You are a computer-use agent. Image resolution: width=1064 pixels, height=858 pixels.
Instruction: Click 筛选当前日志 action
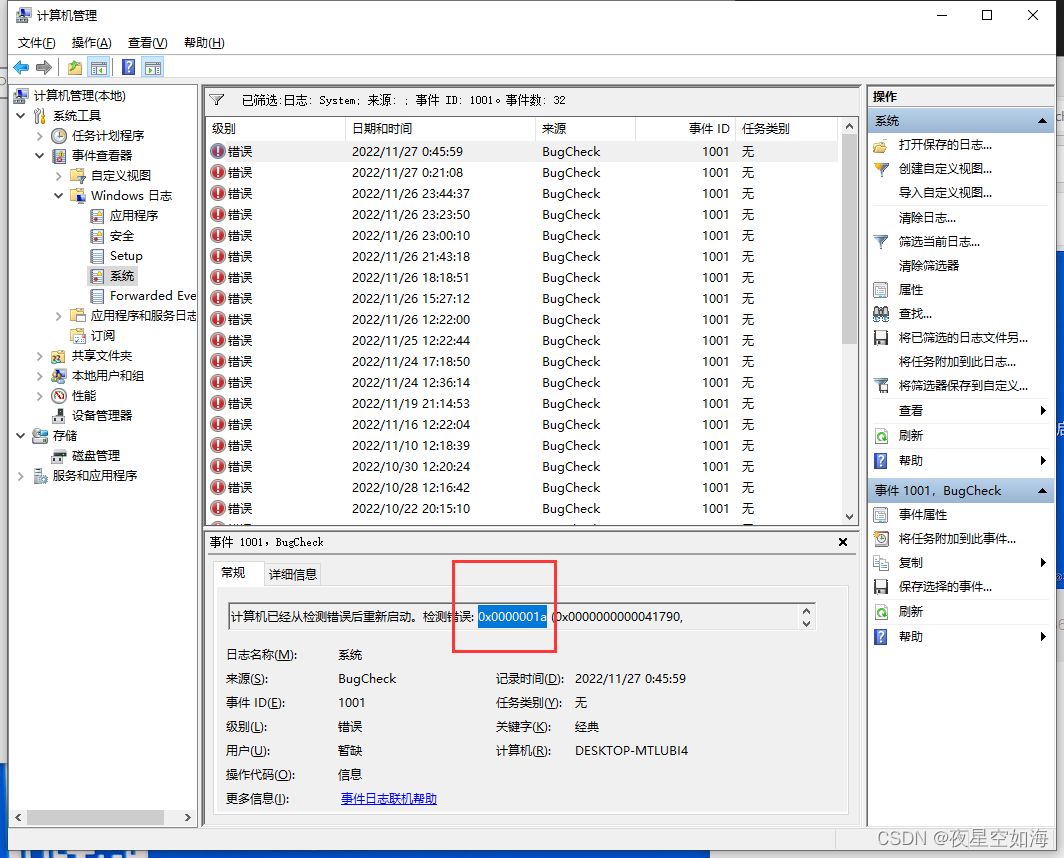pos(939,242)
